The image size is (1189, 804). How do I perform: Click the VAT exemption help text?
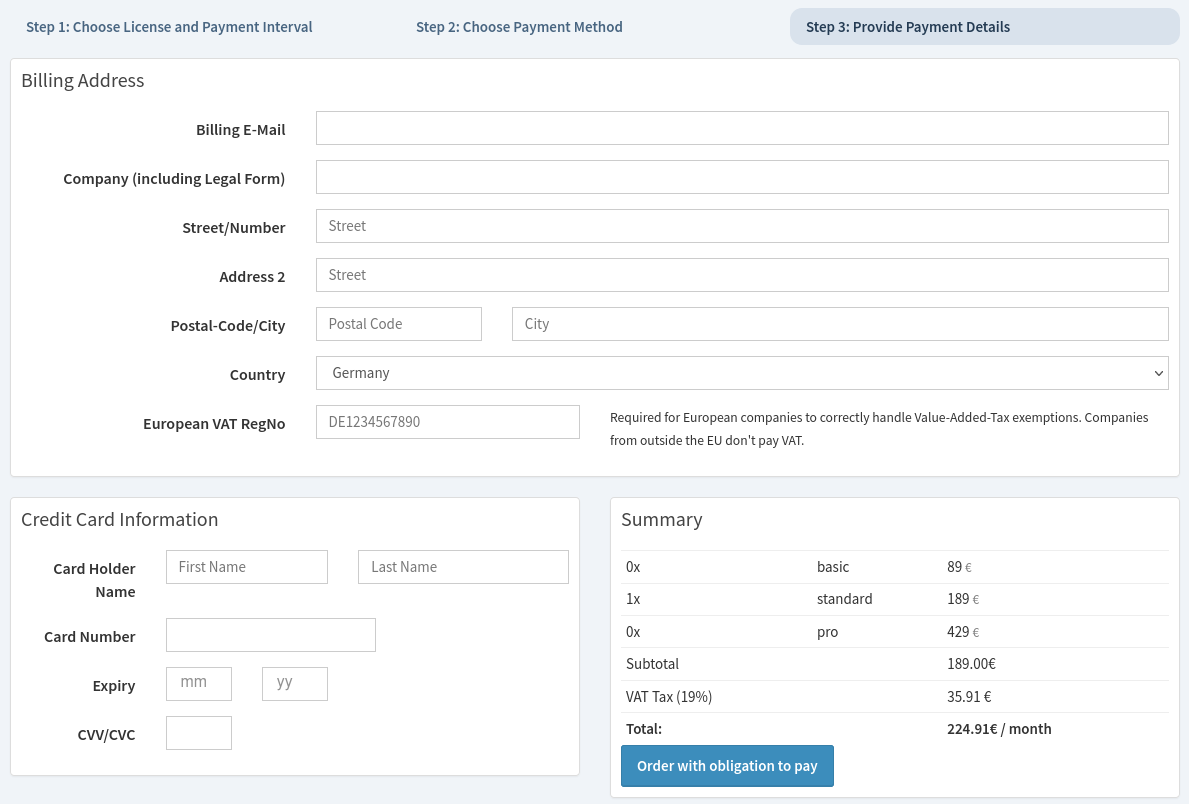(x=879, y=429)
